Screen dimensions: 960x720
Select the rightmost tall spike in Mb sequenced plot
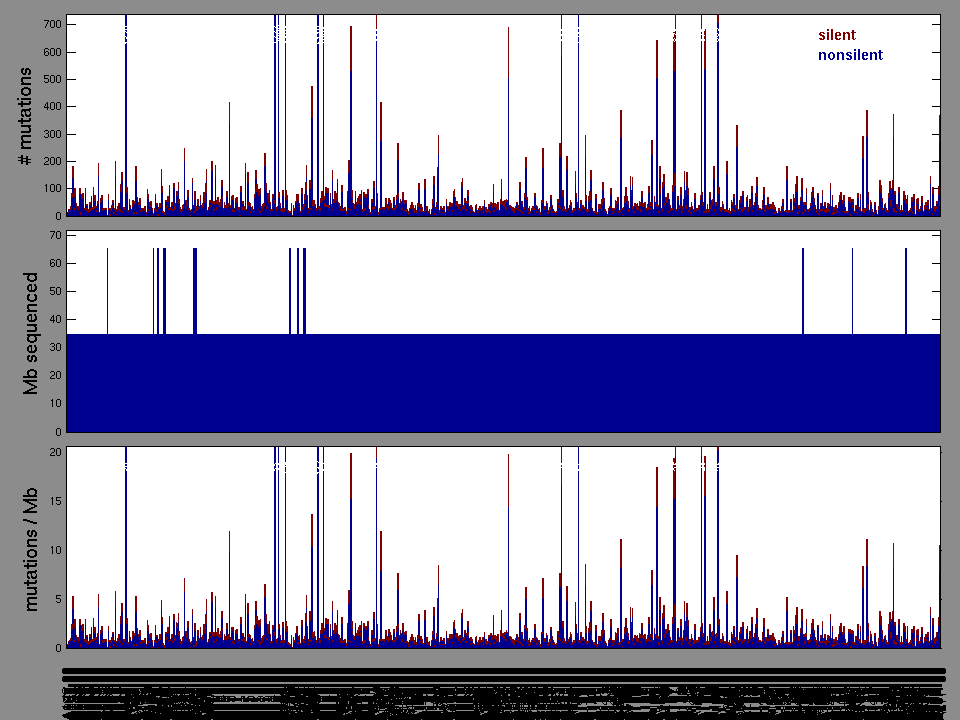[x=906, y=290]
